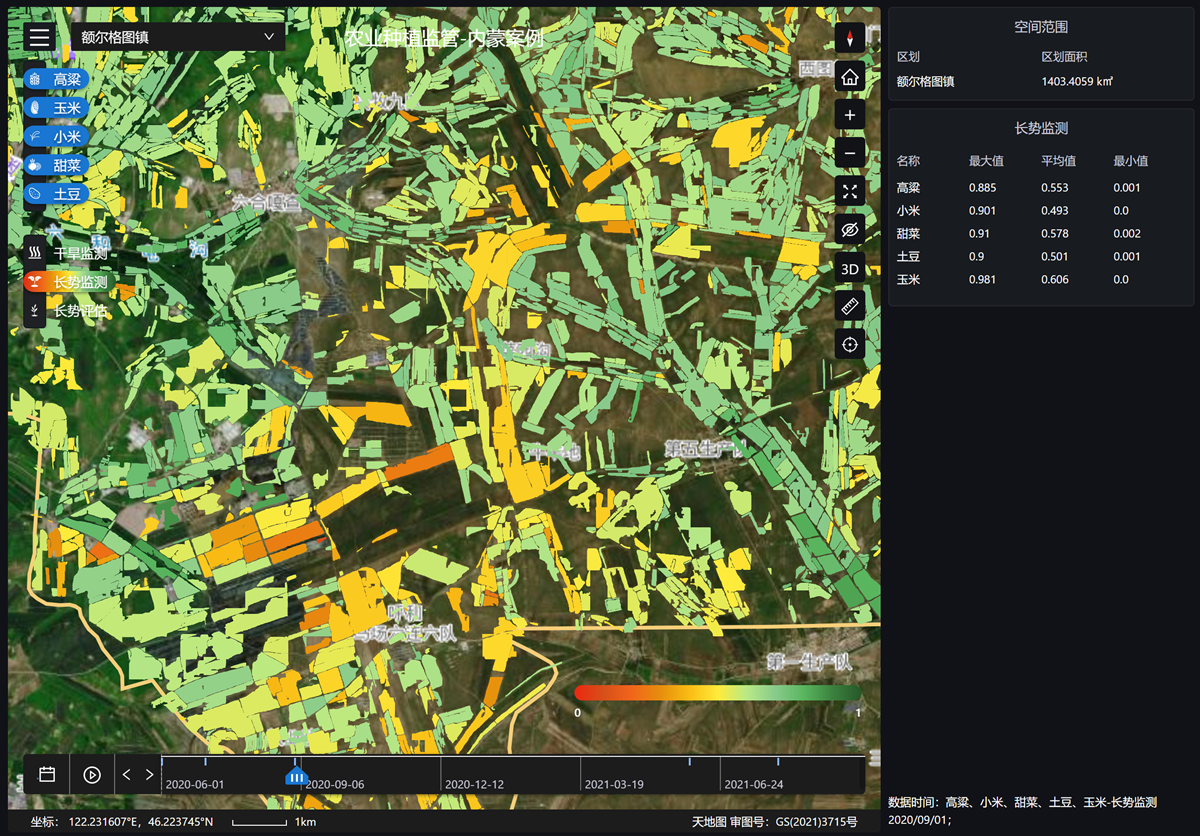Zoom out using minus button
Image resolution: width=1200 pixels, height=836 pixels.
pyautogui.click(x=850, y=153)
